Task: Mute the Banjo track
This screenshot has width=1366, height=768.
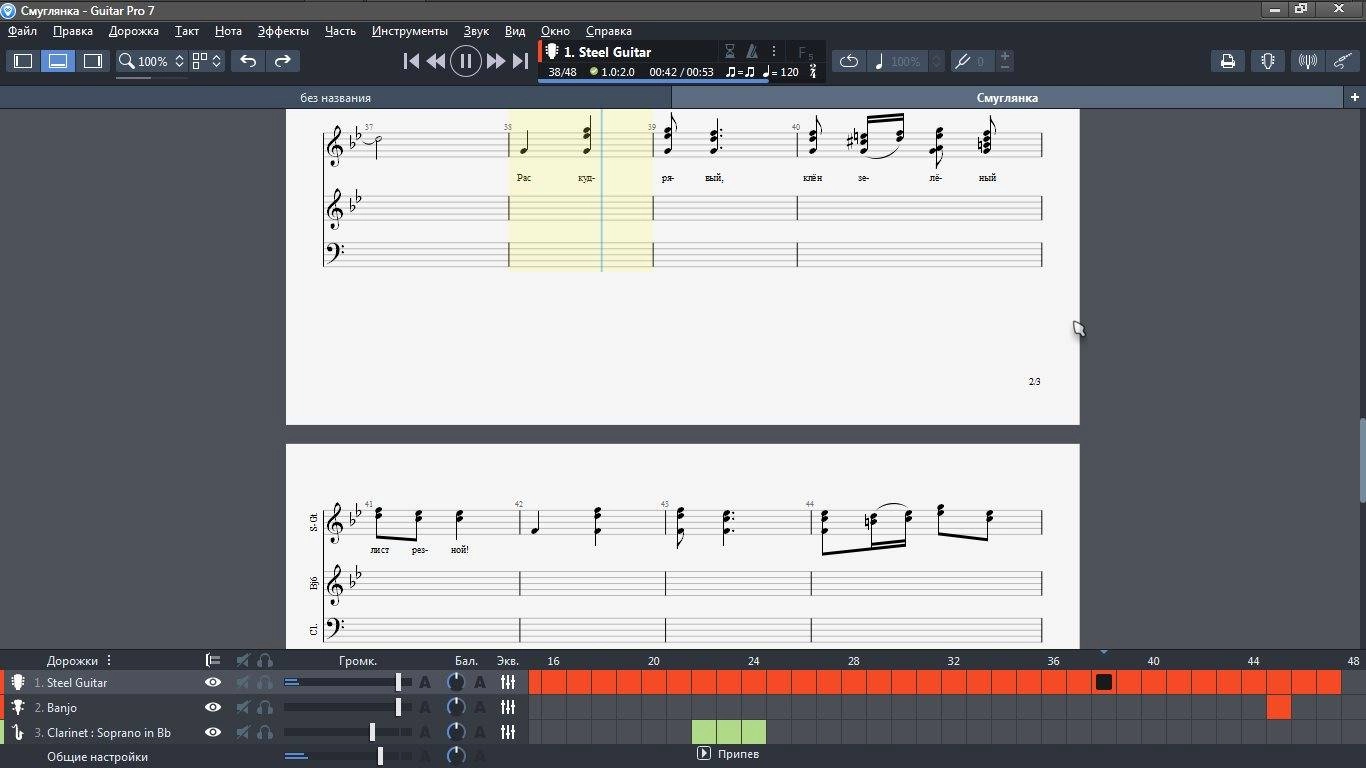Action: pos(243,707)
